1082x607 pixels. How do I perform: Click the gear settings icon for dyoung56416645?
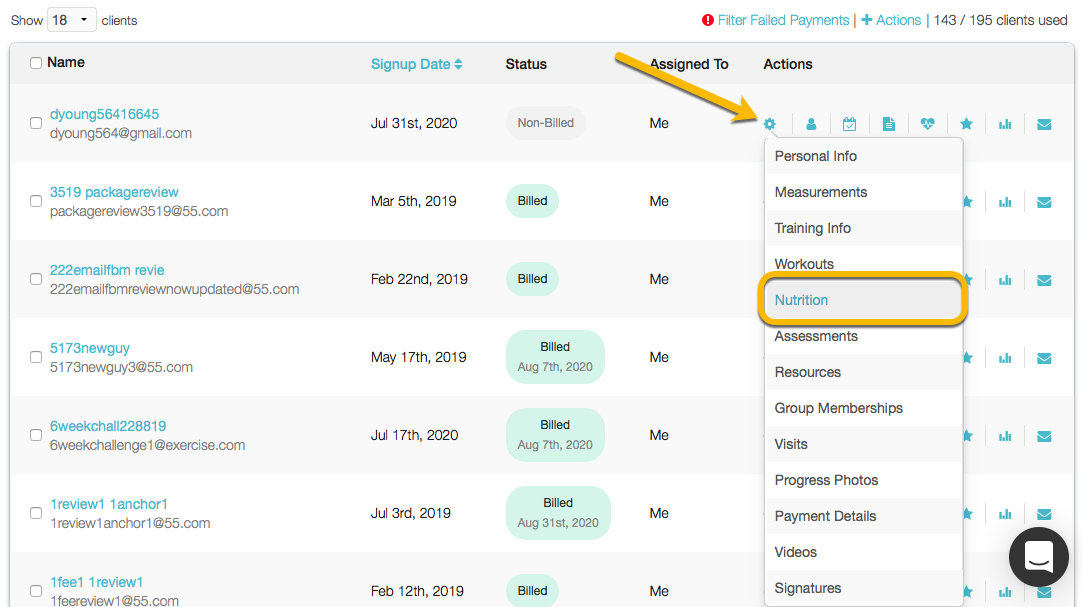tap(769, 124)
